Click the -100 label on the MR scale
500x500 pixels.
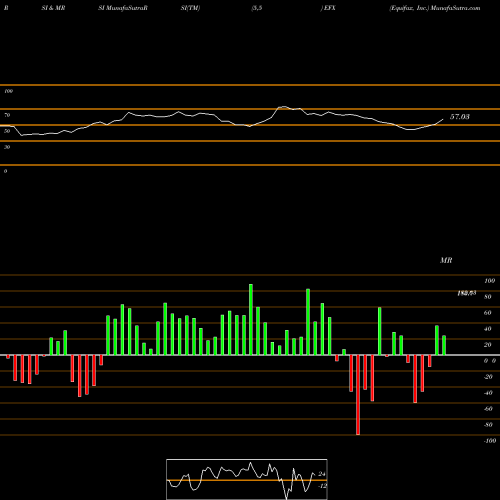(x=490, y=441)
